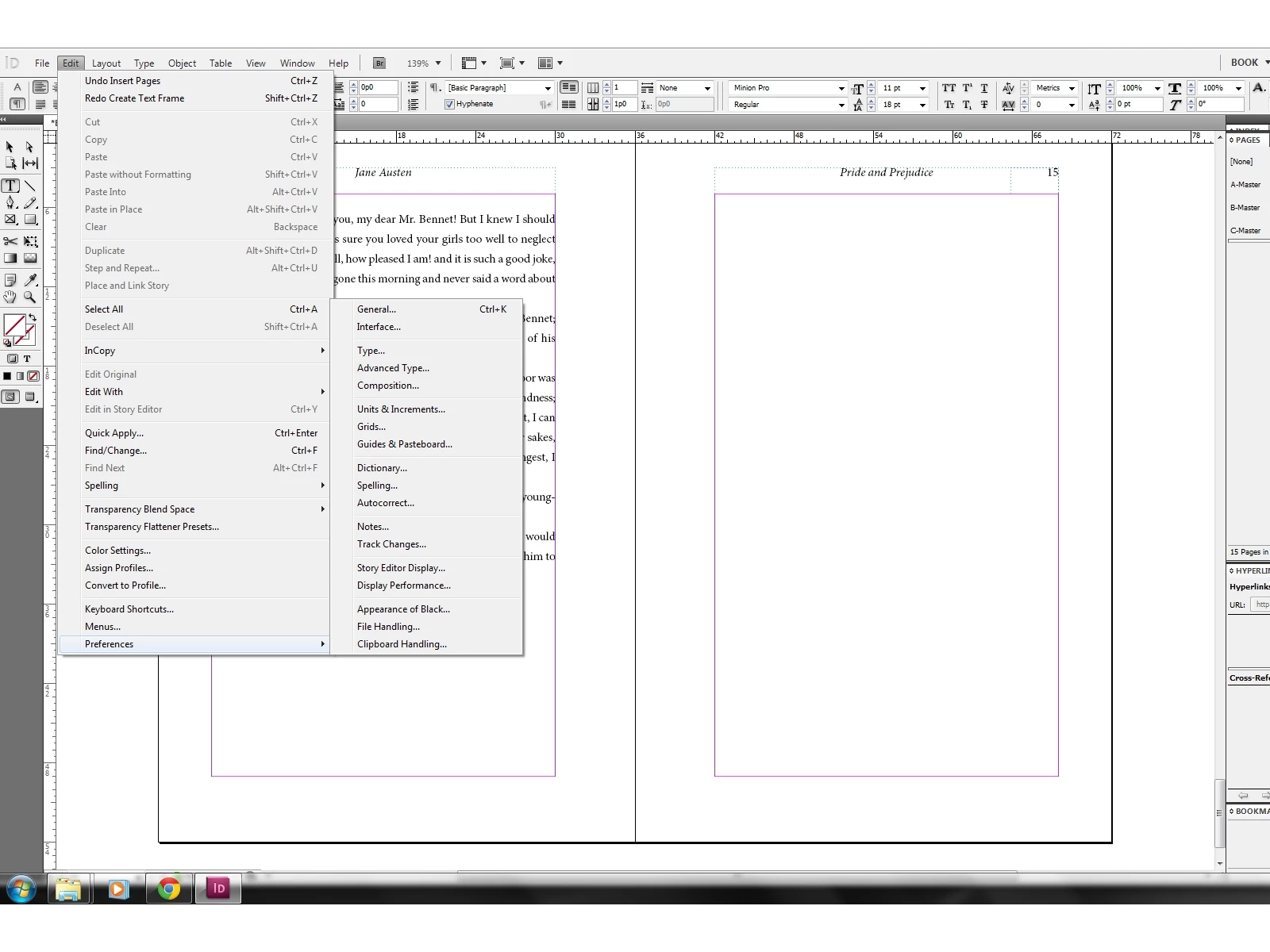Screen dimensions: 1270x952
Task: Choose the Pen tool
Action: (x=10, y=203)
